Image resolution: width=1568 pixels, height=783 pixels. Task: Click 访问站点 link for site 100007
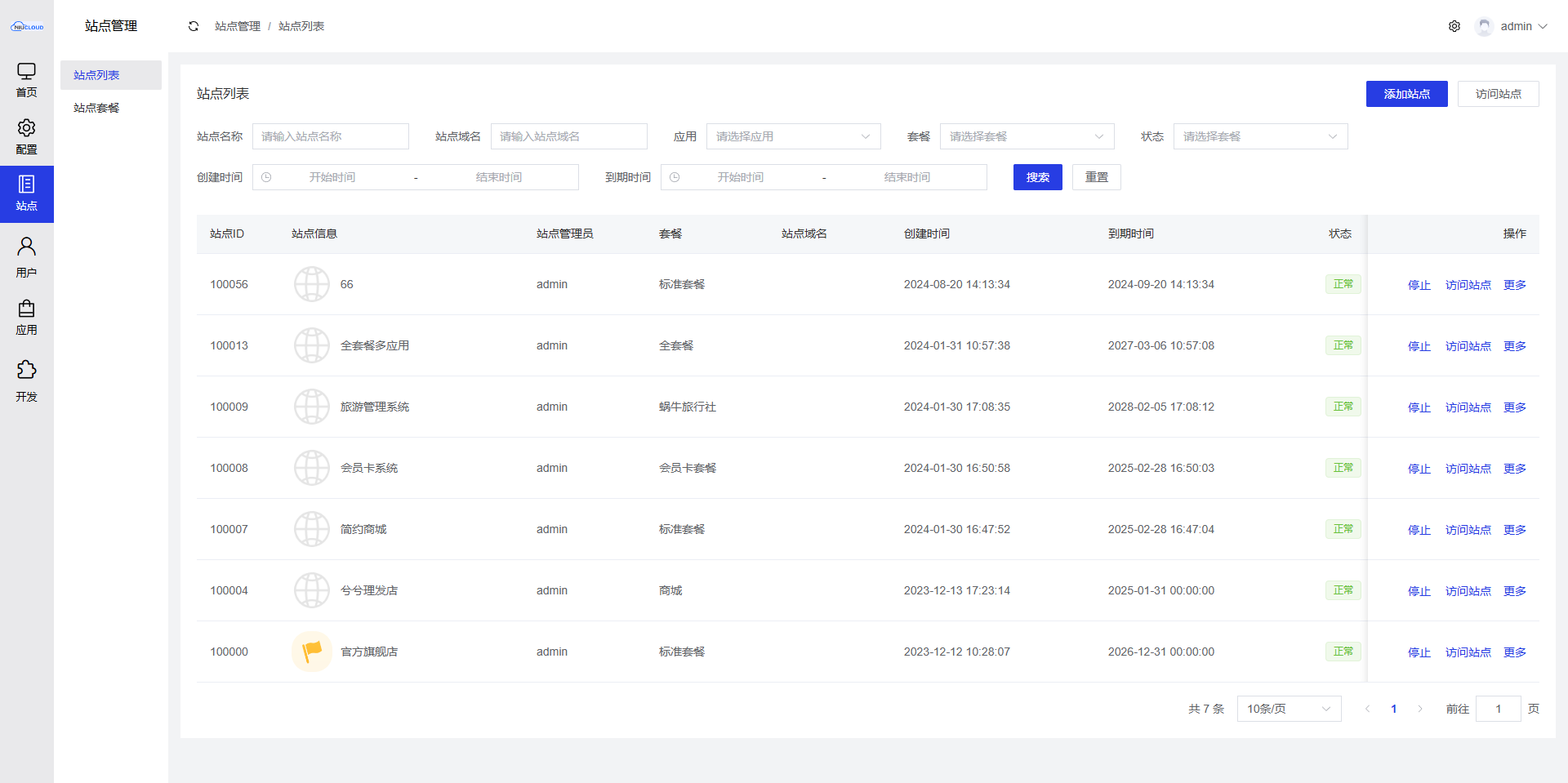[1468, 530]
